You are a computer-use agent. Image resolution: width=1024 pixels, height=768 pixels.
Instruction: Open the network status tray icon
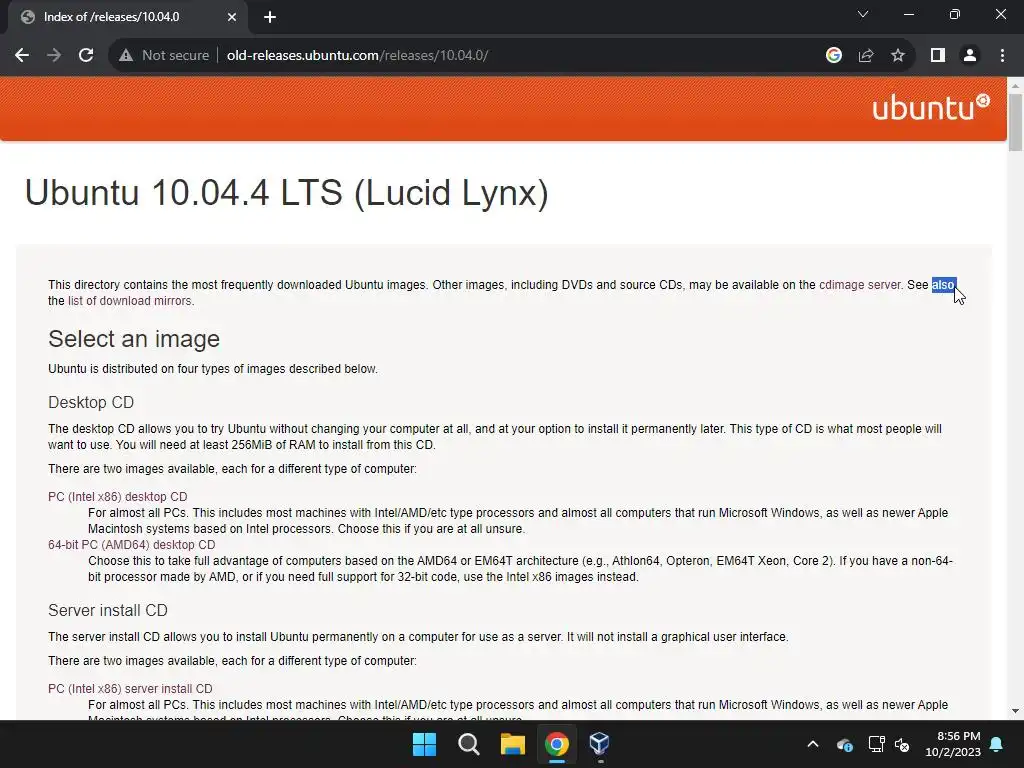coord(876,744)
